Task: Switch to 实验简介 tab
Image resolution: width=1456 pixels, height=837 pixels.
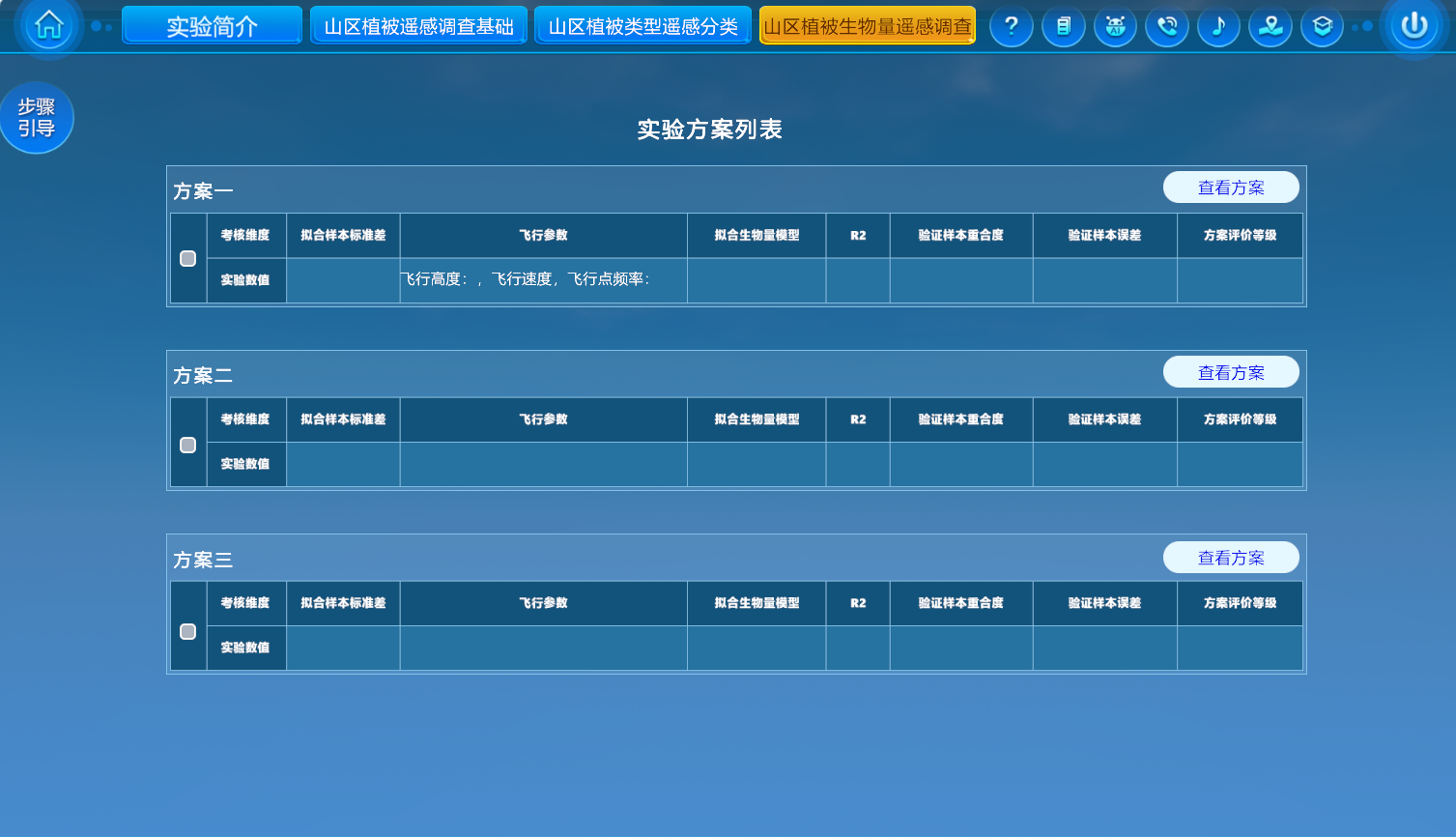Action: pos(212,26)
